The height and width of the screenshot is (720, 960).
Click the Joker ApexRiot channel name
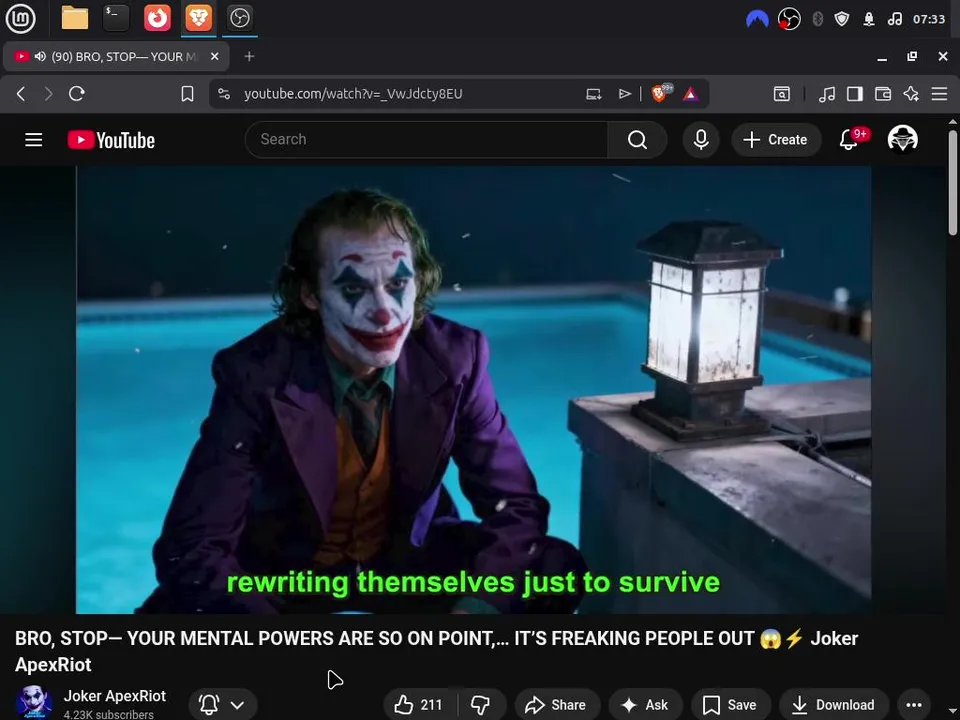click(x=114, y=696)
